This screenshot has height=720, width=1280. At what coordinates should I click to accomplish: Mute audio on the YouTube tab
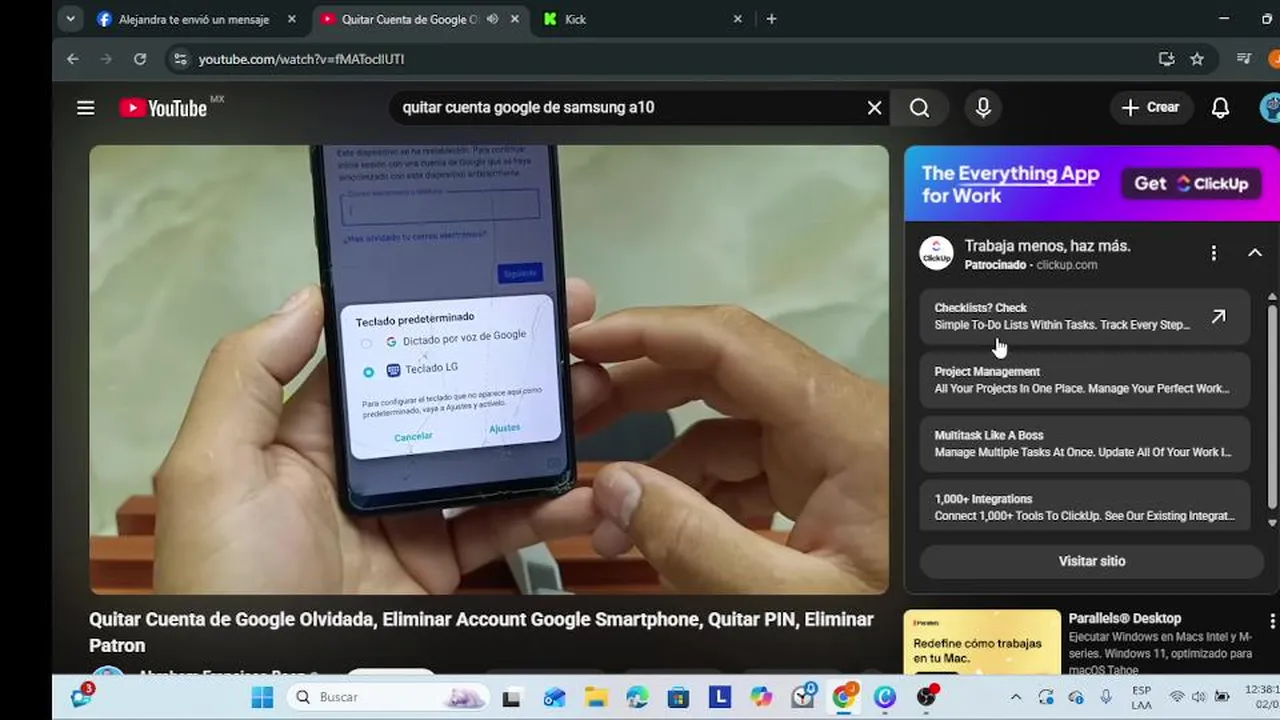492,19
